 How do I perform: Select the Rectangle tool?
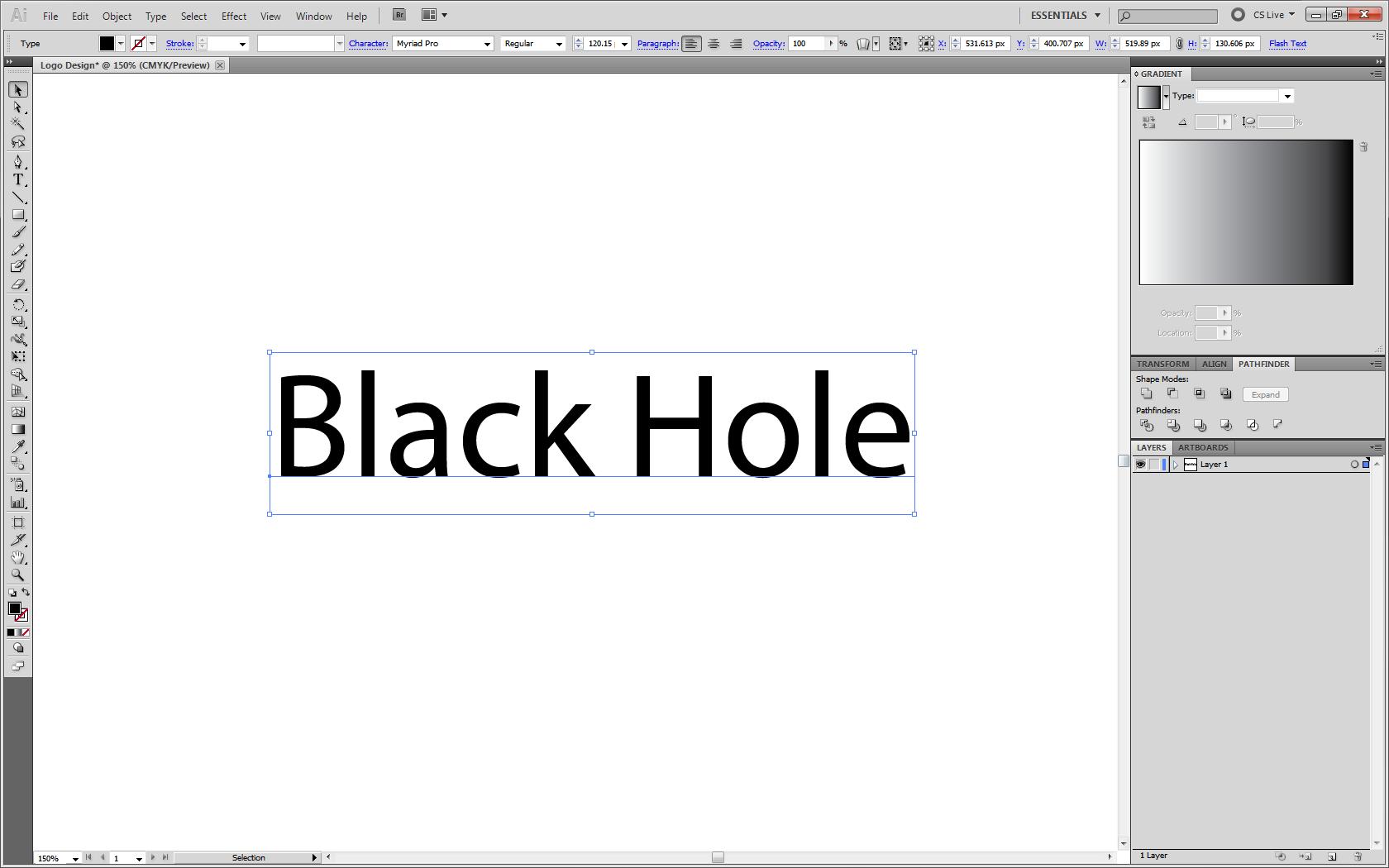(x=18, y=215)
